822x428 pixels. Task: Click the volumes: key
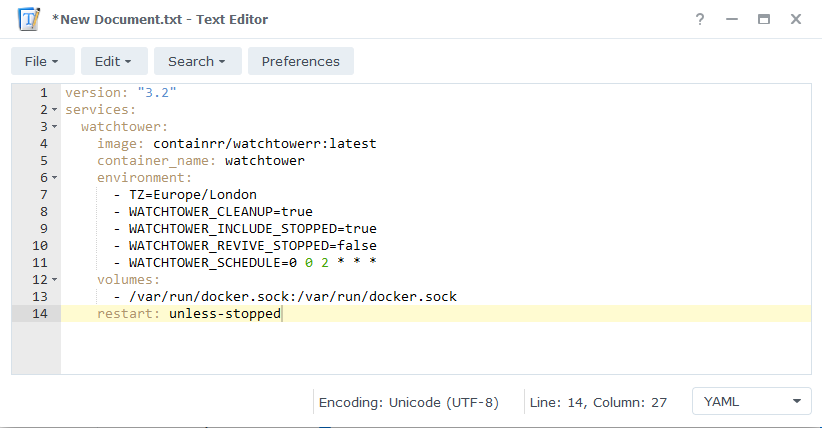click(128, 280)
